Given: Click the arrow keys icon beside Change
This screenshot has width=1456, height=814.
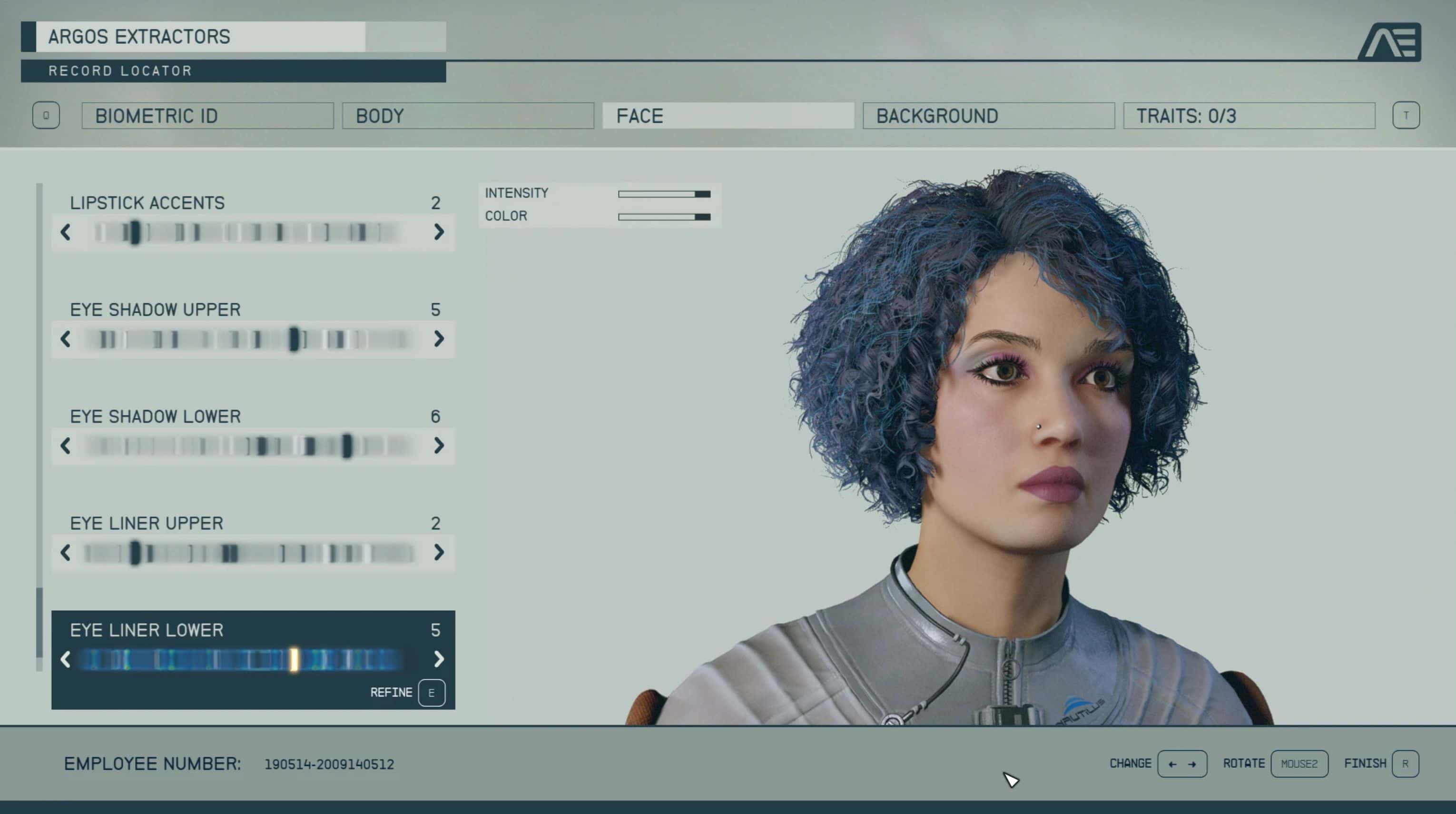Looking at the screenshot, I should [1182, 764].
